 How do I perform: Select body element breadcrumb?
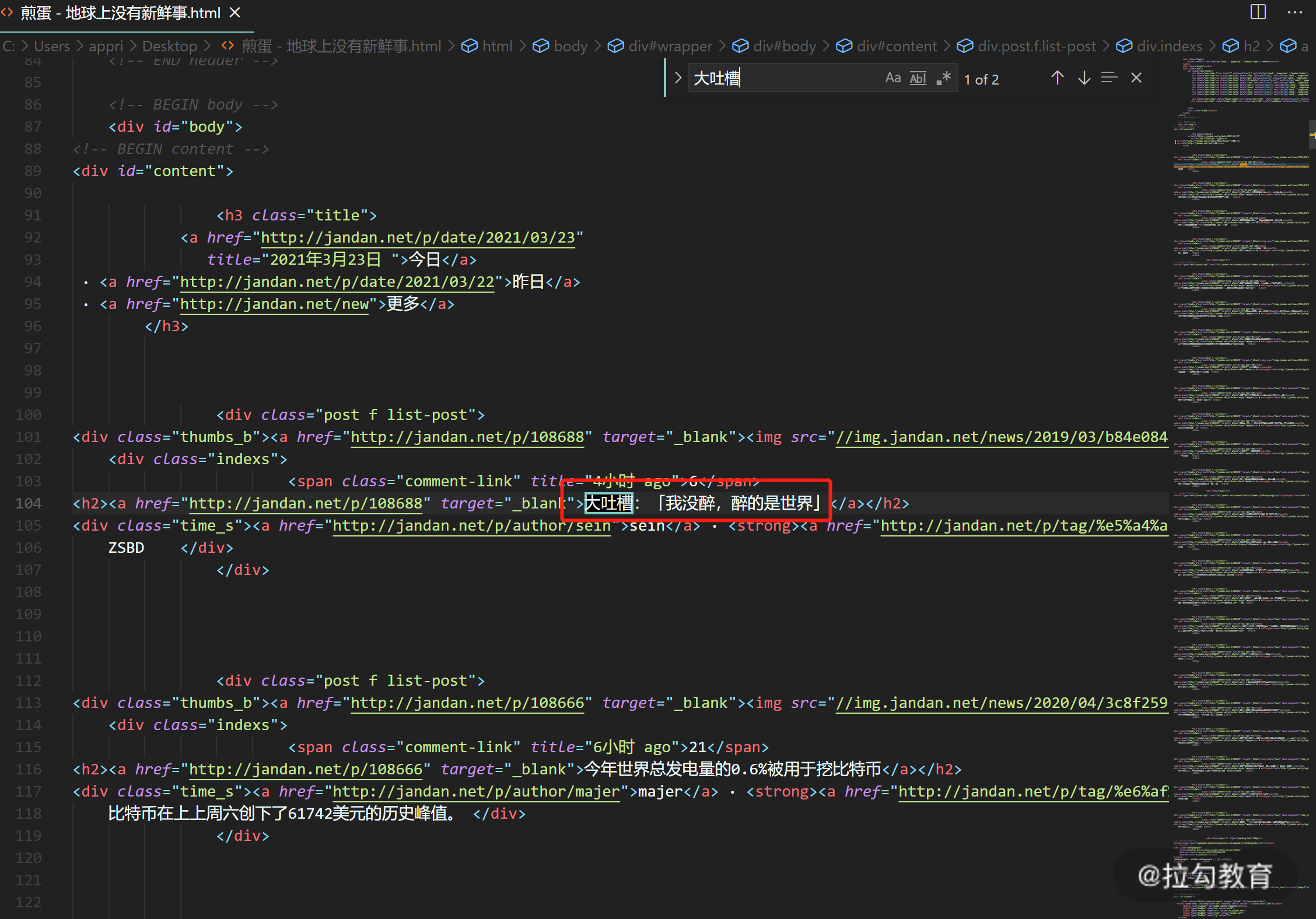click(x=570, y=46)
